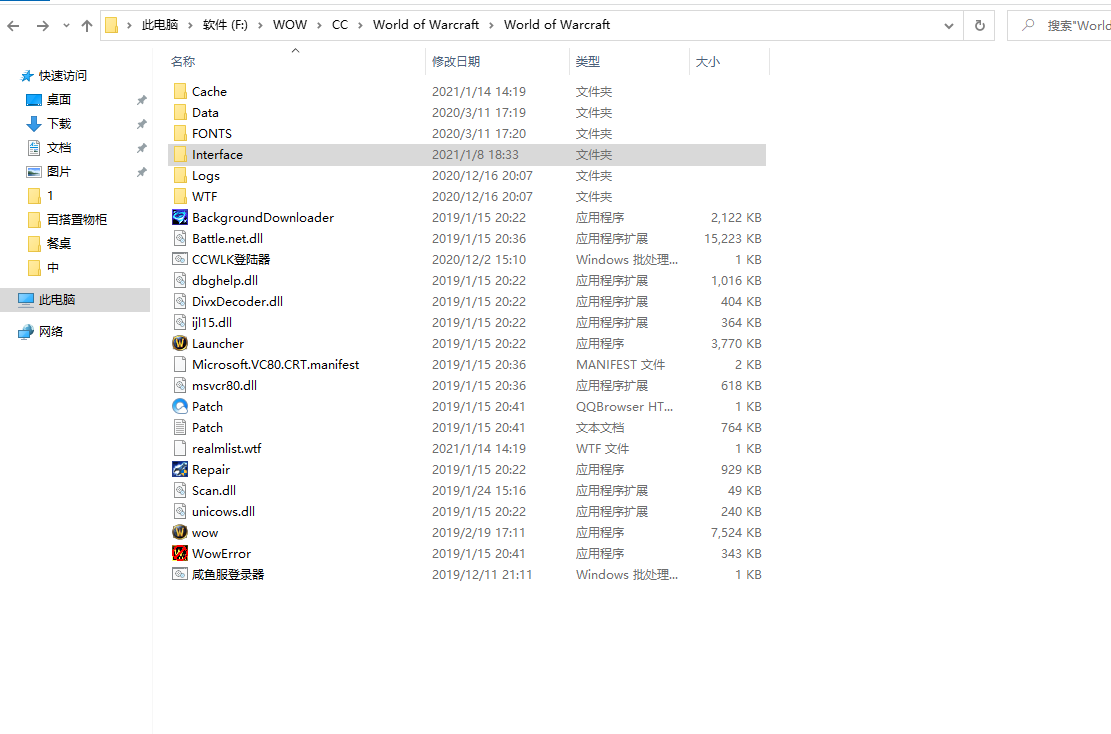Select the CCWLK登陆器 batch file
This screenshot has height=734, width=1111.
(230, 260)
